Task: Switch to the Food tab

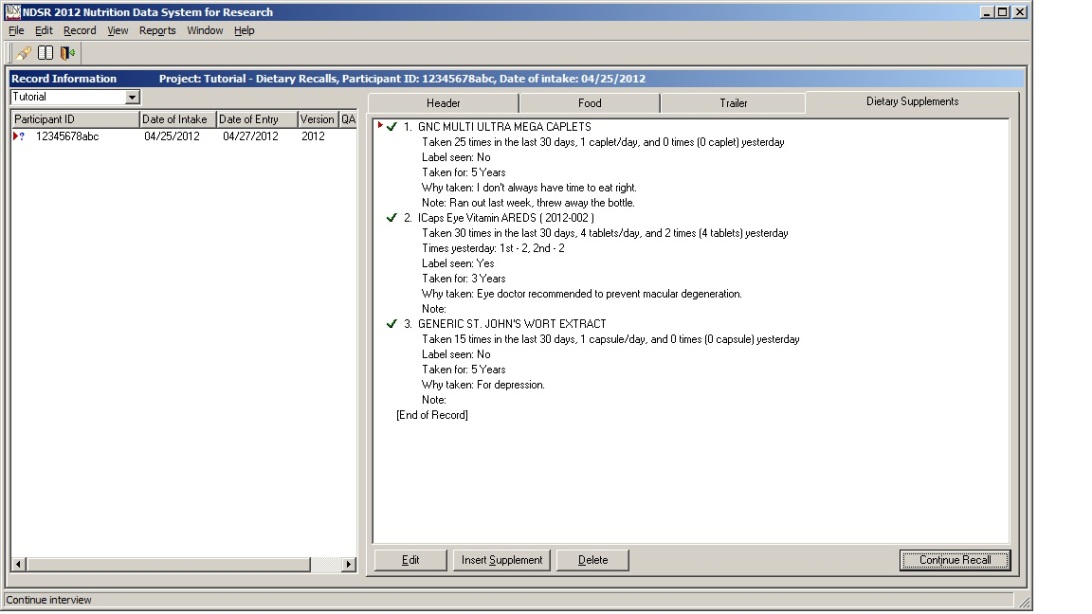Action: 589,103
